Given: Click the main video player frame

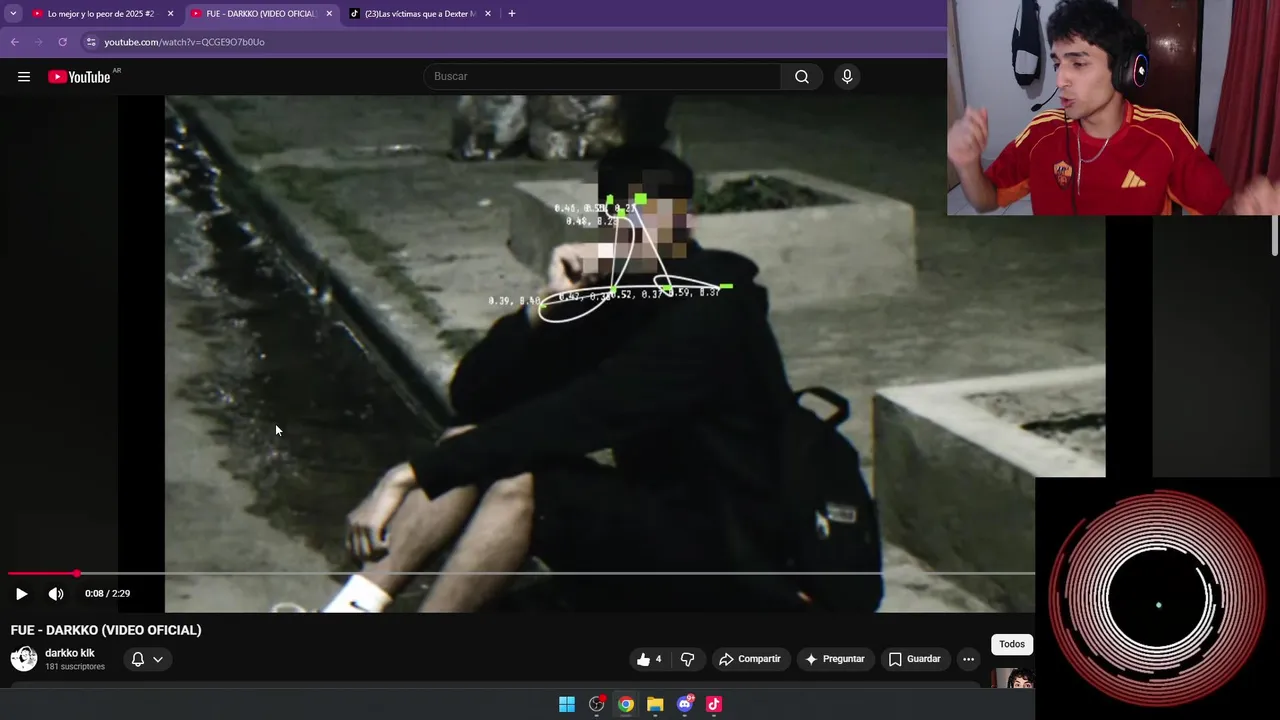Looking at the screenshot, I should click(635, 354).
